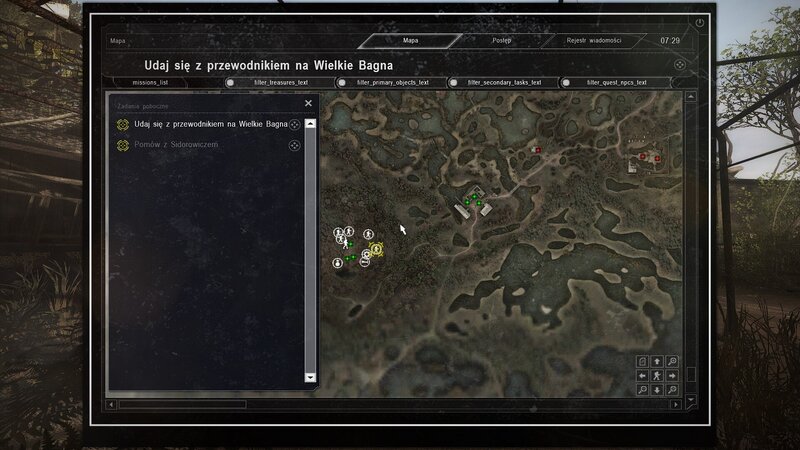Pan map right with arrow button

(x=672, y=376)
